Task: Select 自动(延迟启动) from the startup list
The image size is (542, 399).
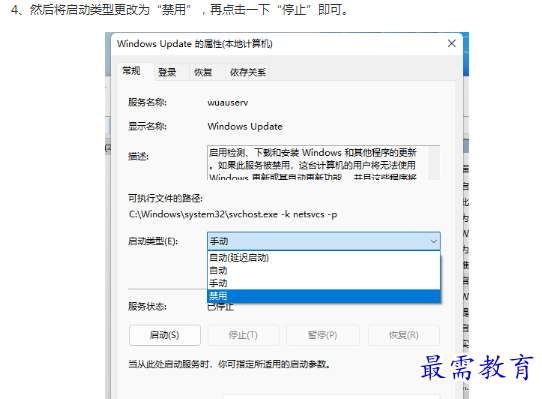Action: [x=324, y=258]
